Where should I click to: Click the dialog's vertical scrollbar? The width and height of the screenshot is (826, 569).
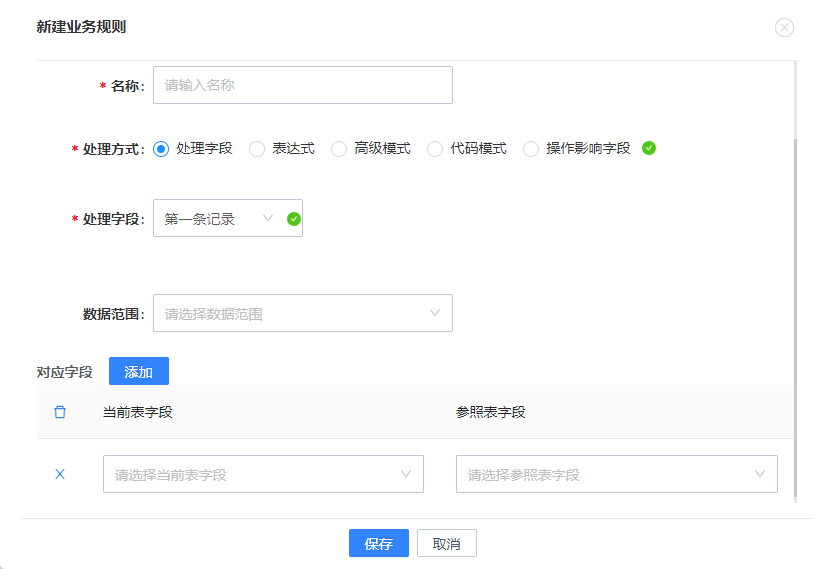tap(795, 319)
